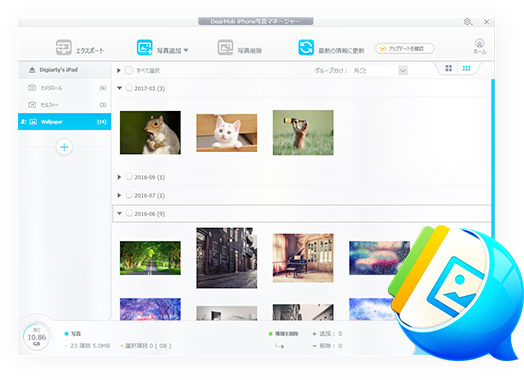
Task: Click the 選択項目 0 status text
Action: click(x=148, y=346)
